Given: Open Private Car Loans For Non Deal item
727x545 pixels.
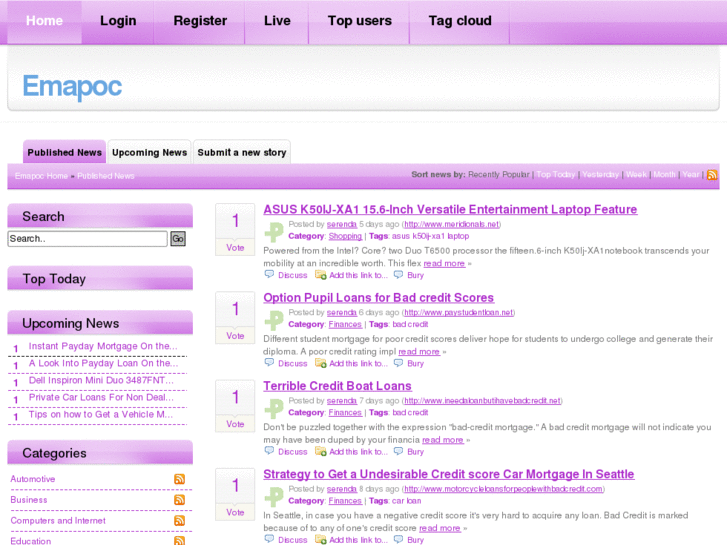Looking at the screenshot, I should (x=101, y=398).
